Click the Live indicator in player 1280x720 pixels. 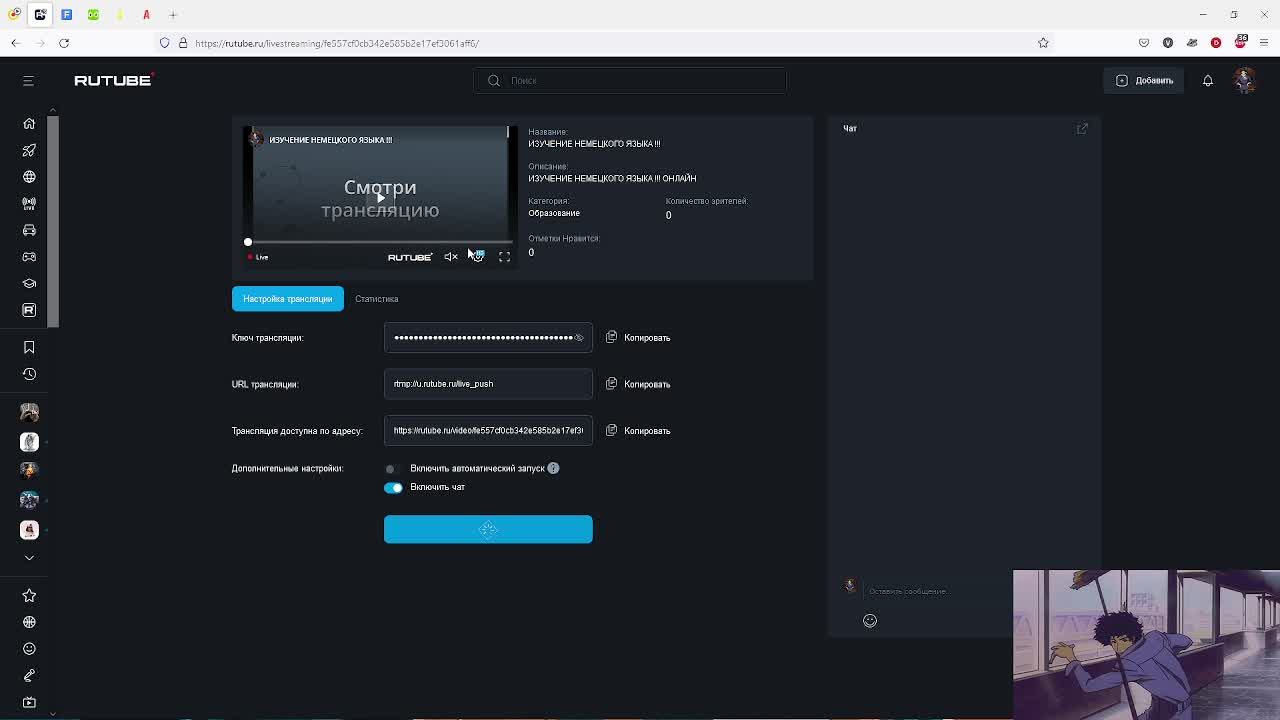click(x=258, y=257)
